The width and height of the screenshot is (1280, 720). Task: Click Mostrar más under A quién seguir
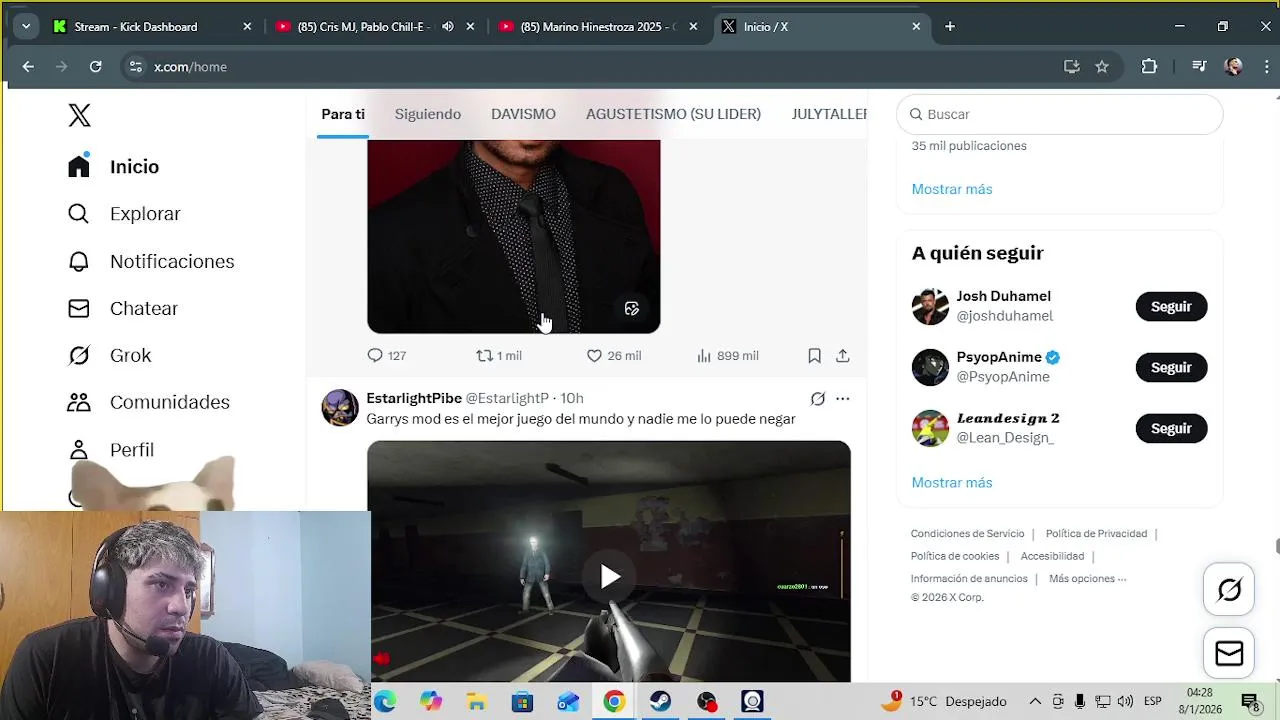[x=952, y=482]
